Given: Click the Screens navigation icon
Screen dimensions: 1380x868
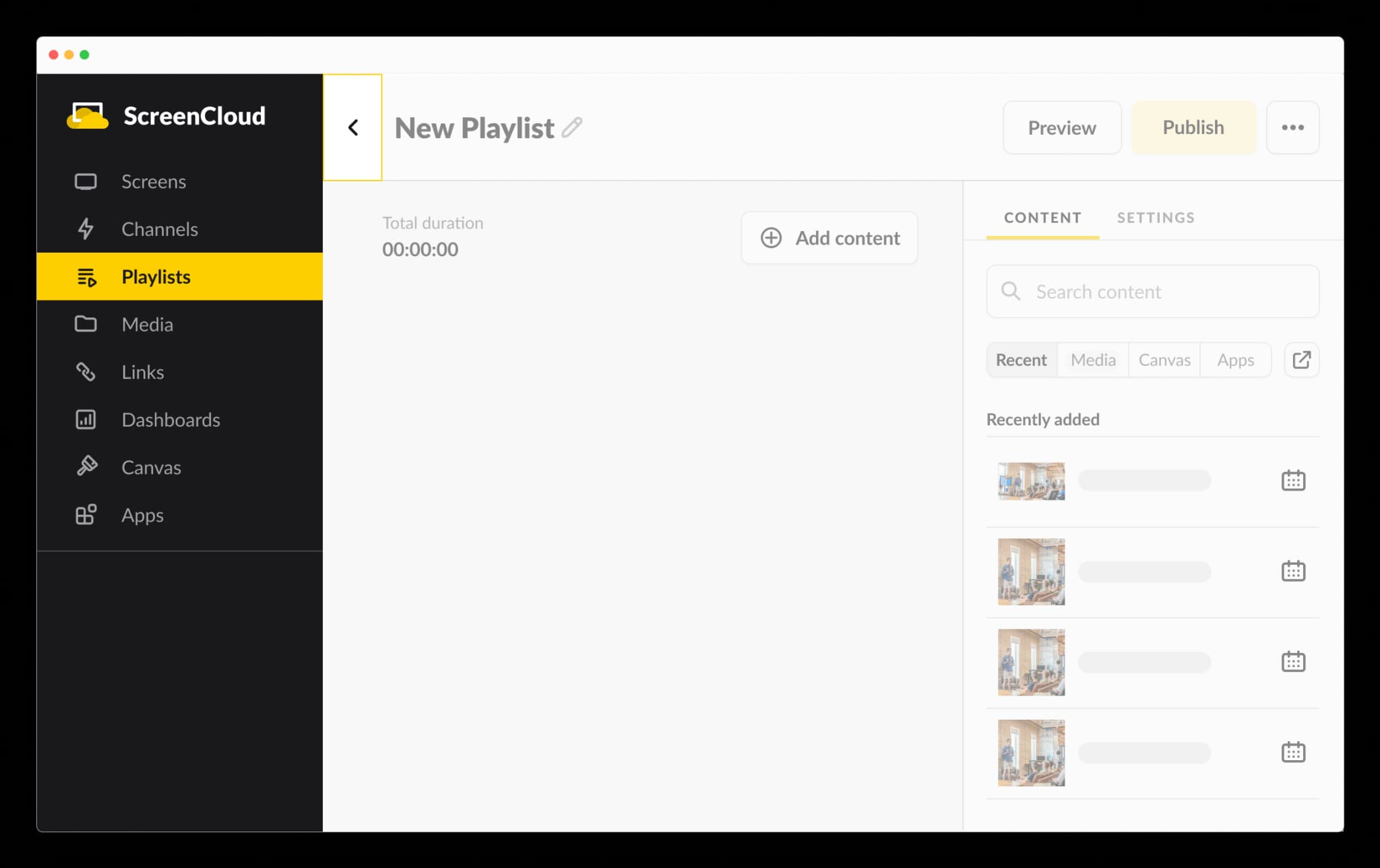Looking at the screenshot, I should [86, 181].
